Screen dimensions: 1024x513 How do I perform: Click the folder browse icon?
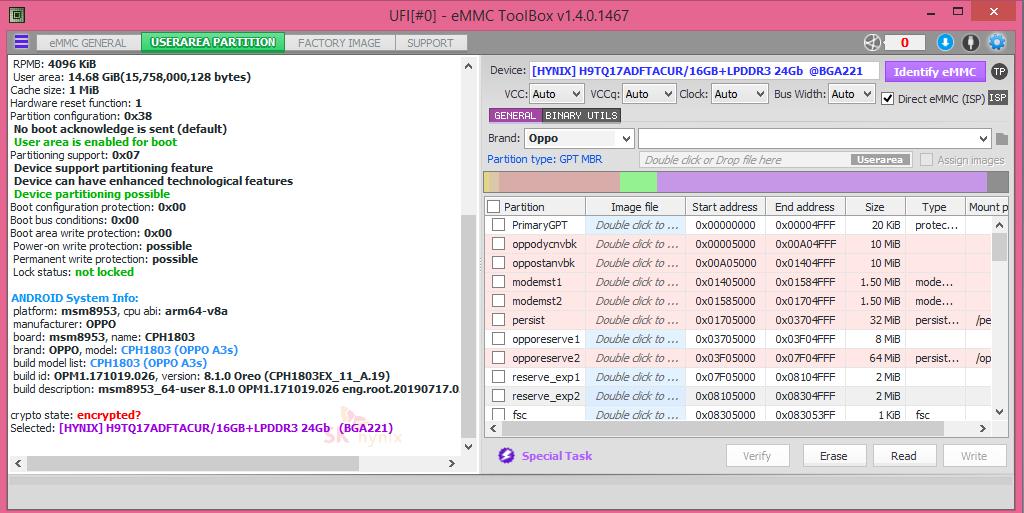[1002, 138]
